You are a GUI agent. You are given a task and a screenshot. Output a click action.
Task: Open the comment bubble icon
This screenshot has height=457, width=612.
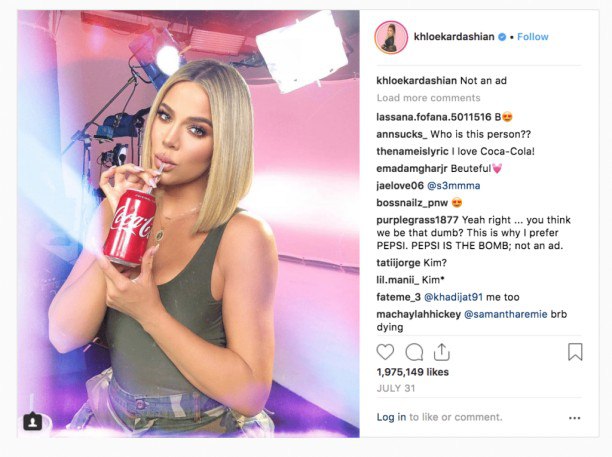[414, 352]
